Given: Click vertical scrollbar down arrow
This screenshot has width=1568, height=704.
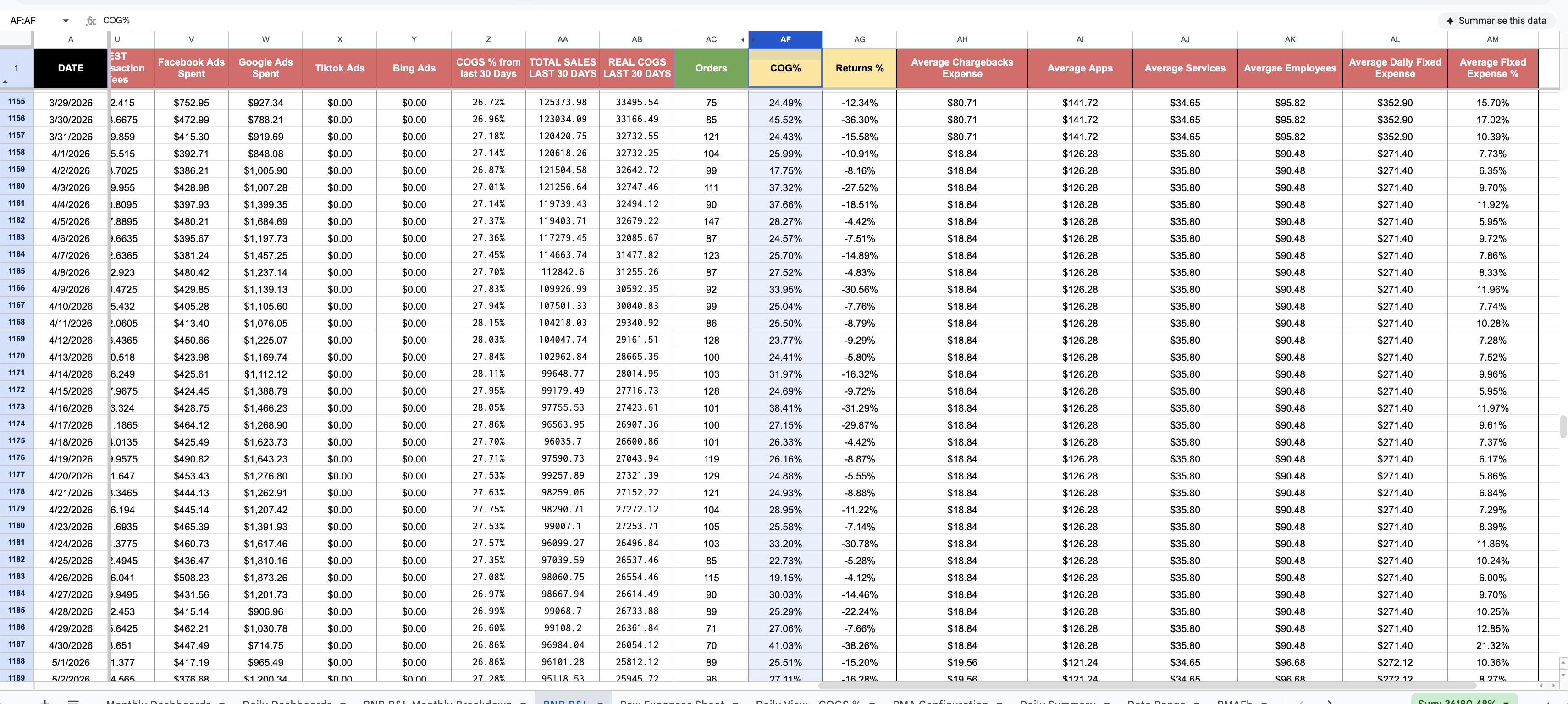Looking at the screenshot, I should click(x=1563, y=675).
